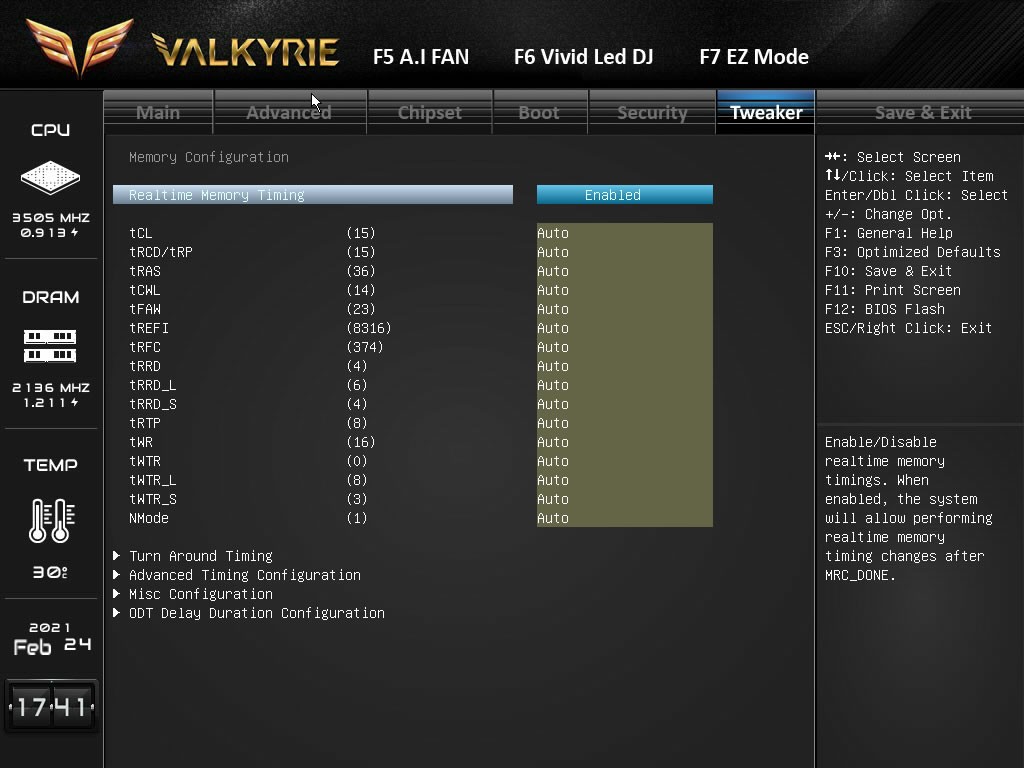Click the 17:41 flip clock widget

(x=51, y=707)
